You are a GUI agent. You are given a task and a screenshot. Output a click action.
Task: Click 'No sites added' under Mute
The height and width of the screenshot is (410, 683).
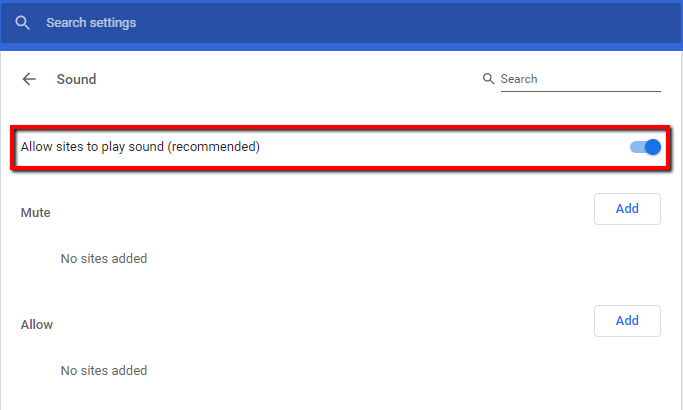[104, 258]
